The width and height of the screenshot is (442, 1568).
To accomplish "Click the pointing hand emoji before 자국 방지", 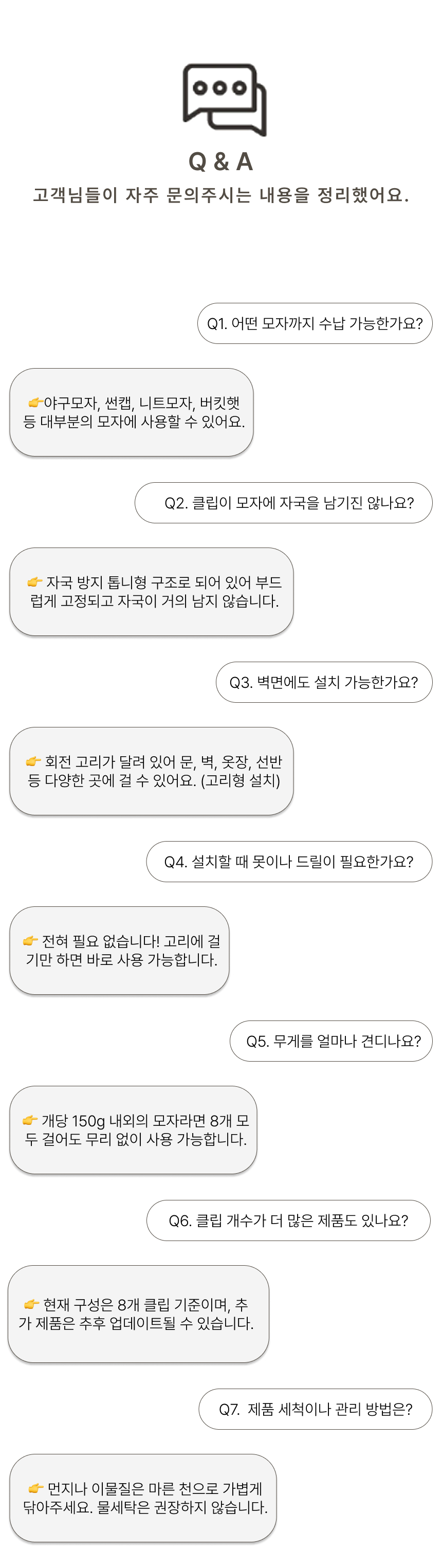I will pyautogui.click(x=35, y=582).
